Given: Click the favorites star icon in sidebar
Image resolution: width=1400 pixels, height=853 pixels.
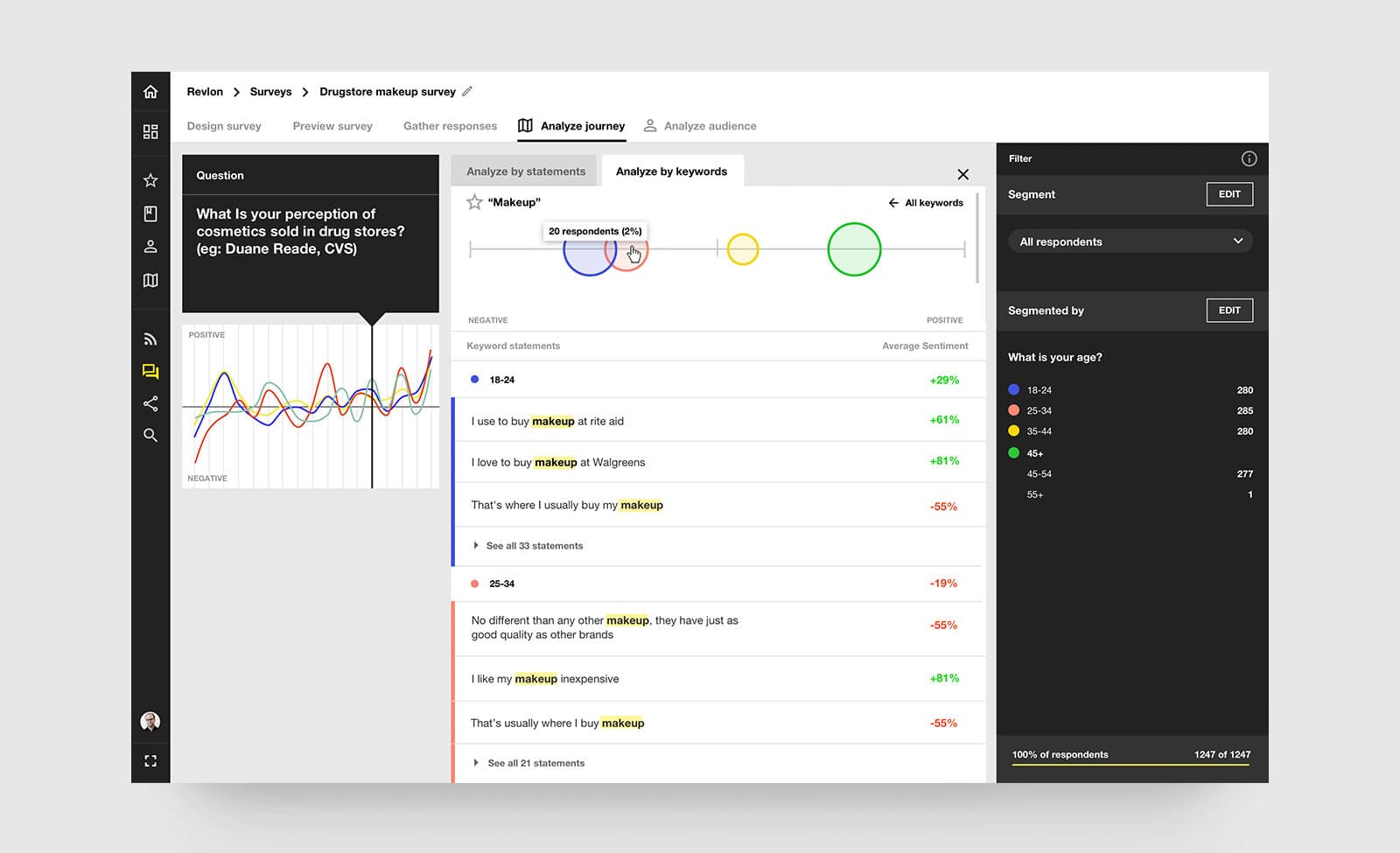Looking at the screenshot, I should [150, 180].
